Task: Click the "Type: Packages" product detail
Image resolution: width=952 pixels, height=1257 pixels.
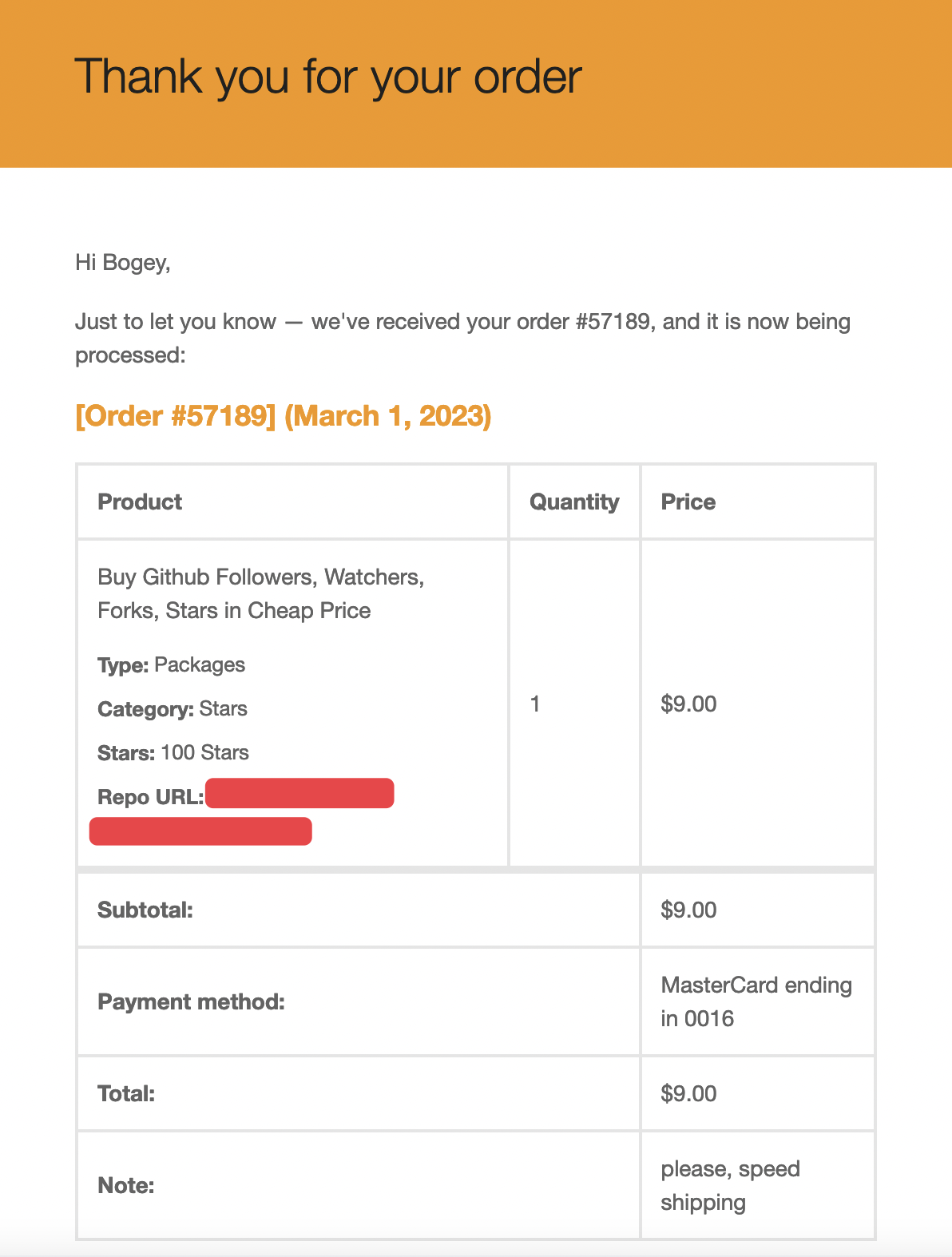Action: pyautogui.click(x=171, y=664)
